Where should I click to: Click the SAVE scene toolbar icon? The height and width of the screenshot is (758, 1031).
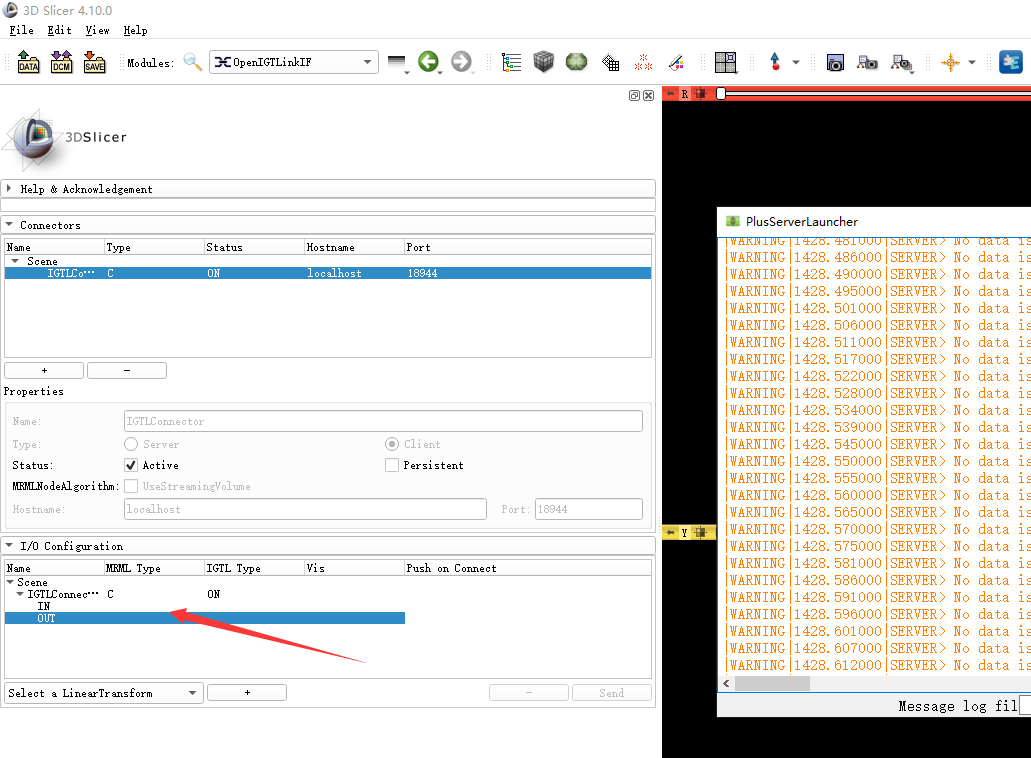click(x=94, y=62)
